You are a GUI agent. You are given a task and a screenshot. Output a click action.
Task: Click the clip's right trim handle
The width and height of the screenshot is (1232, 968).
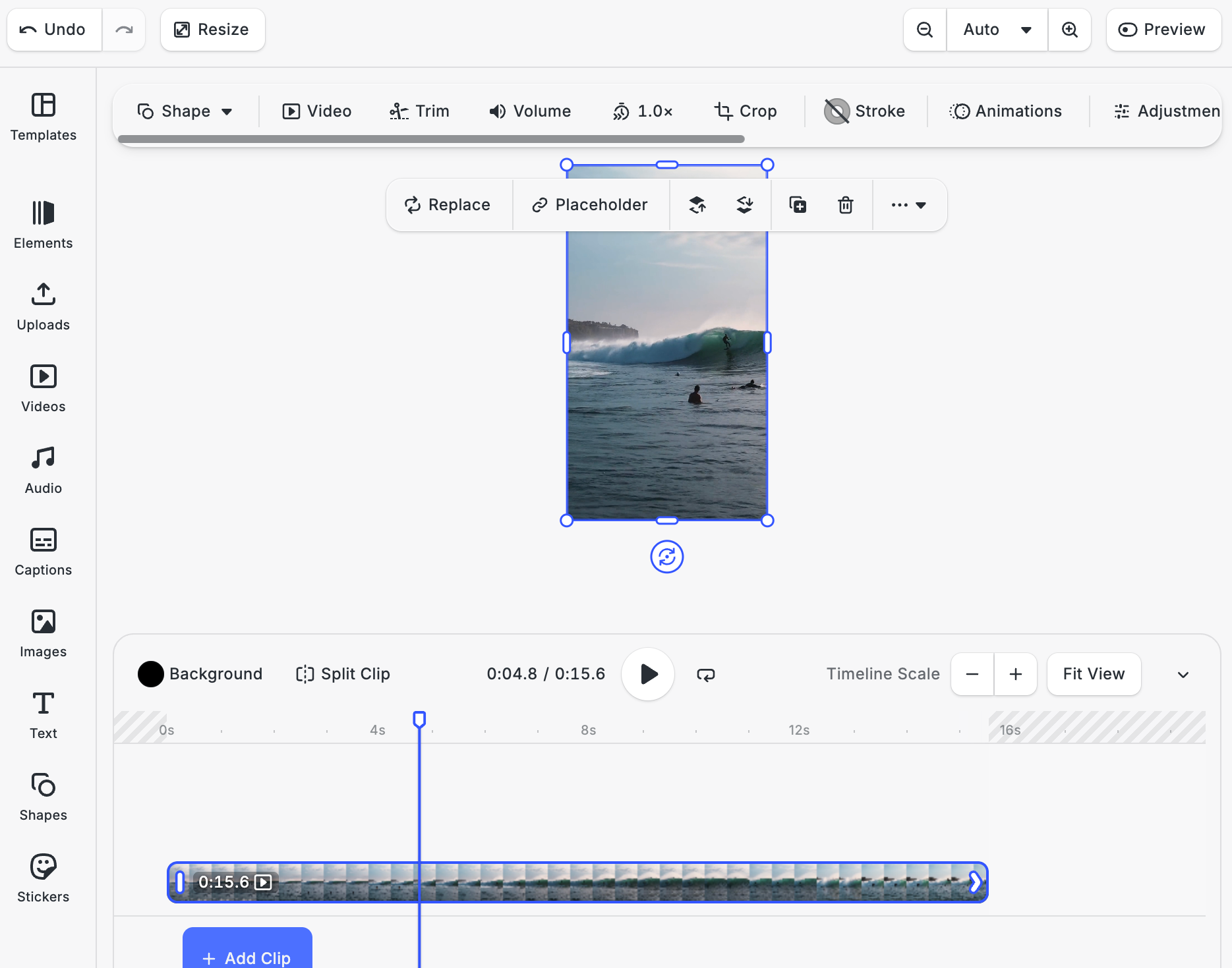click(975, 882)
